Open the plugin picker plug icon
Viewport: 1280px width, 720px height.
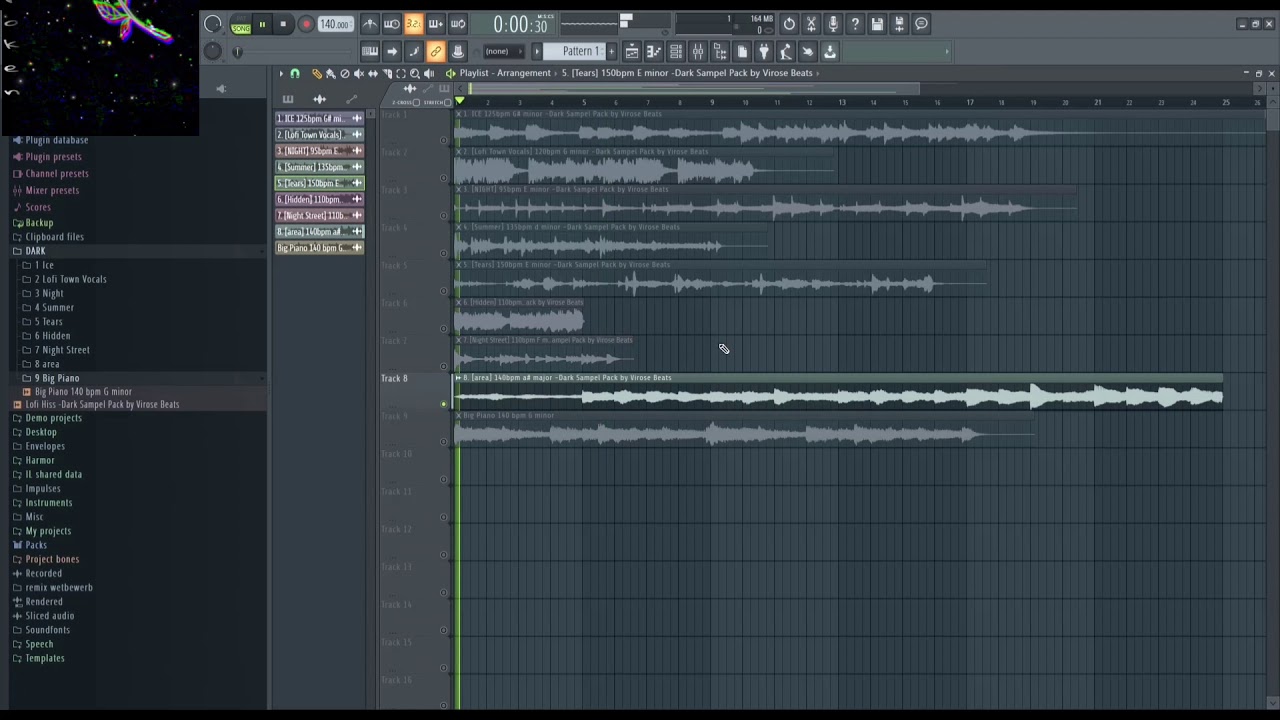pos(764,52)
